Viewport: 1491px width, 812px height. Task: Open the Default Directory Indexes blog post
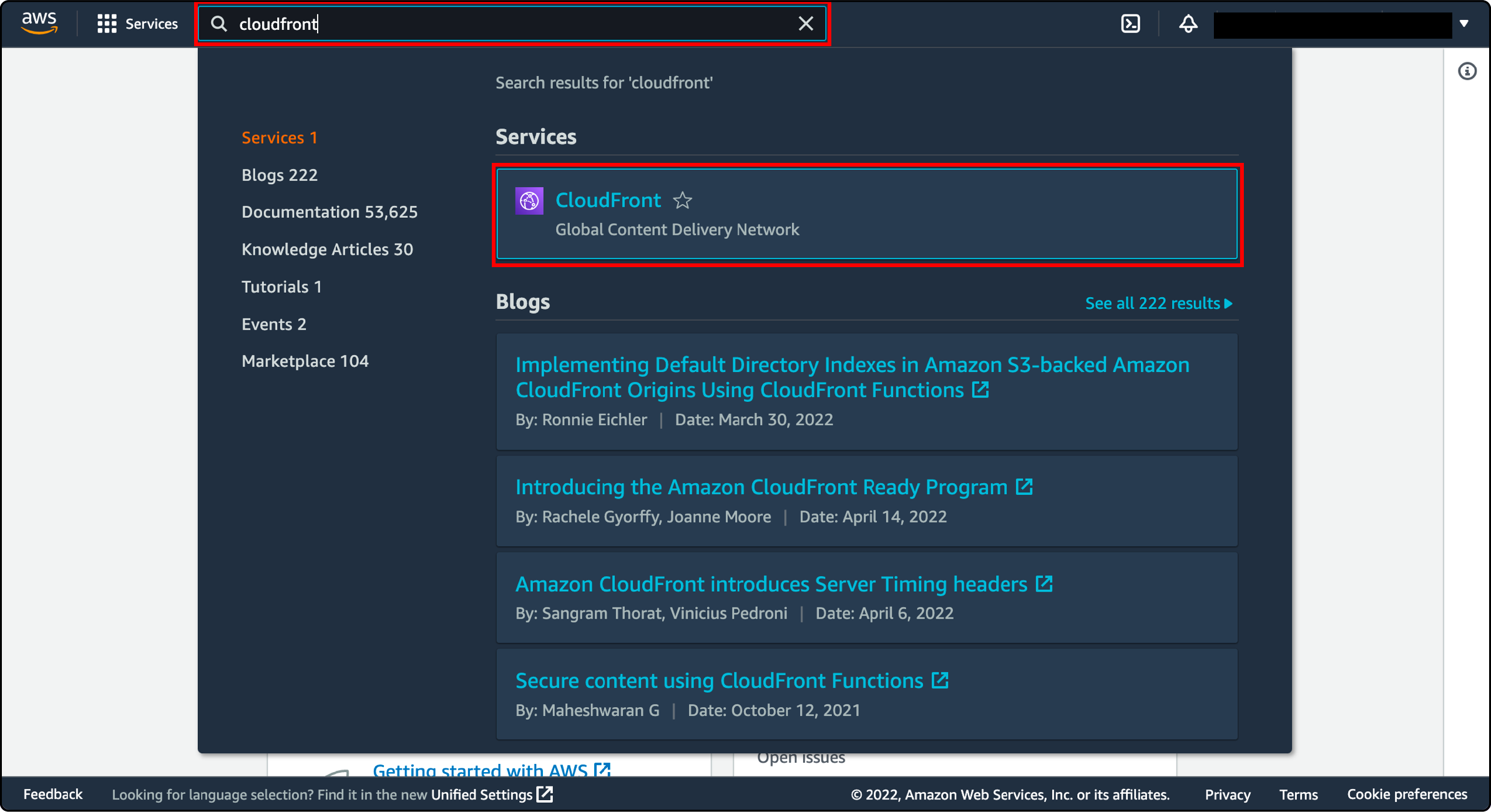852,377
